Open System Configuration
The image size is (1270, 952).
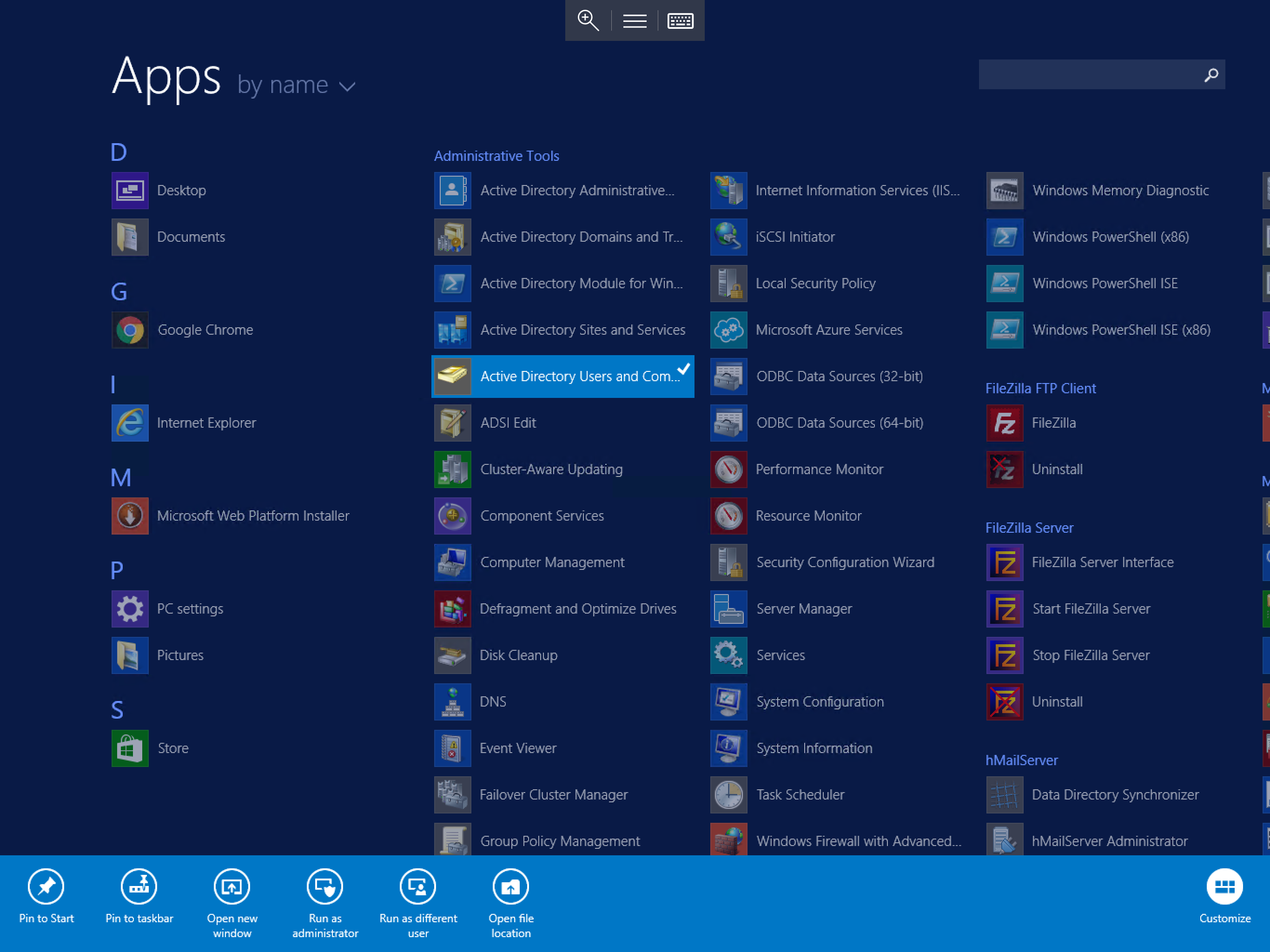coord(839,702)
